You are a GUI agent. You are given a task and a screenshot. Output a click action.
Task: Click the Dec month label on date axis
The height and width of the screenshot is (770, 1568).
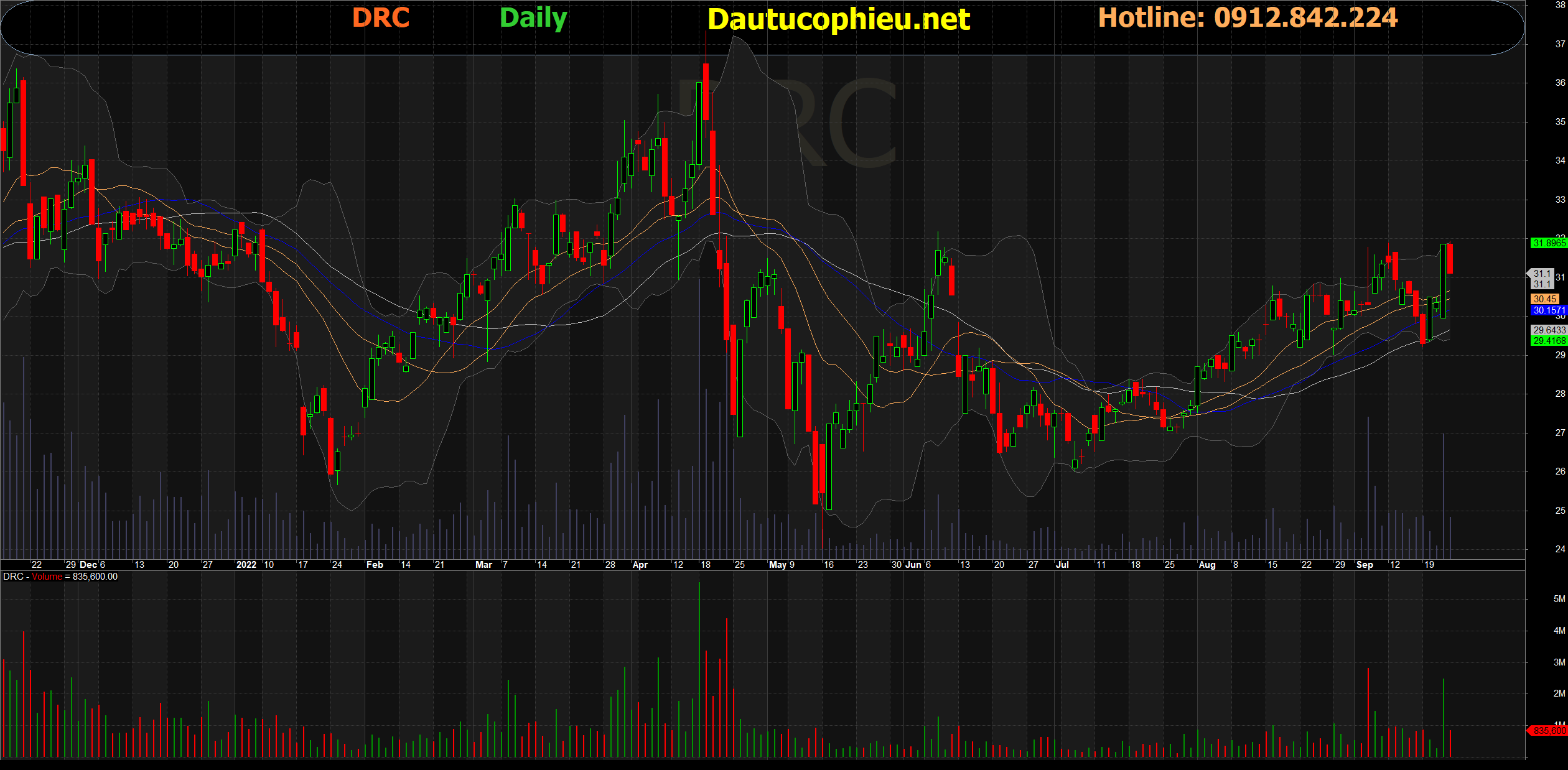pos(88,565)
